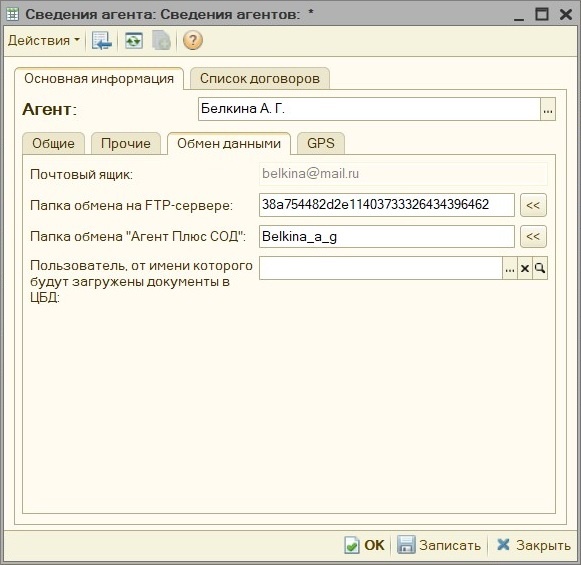Open the user selection ellipsis button

(510, 268)
